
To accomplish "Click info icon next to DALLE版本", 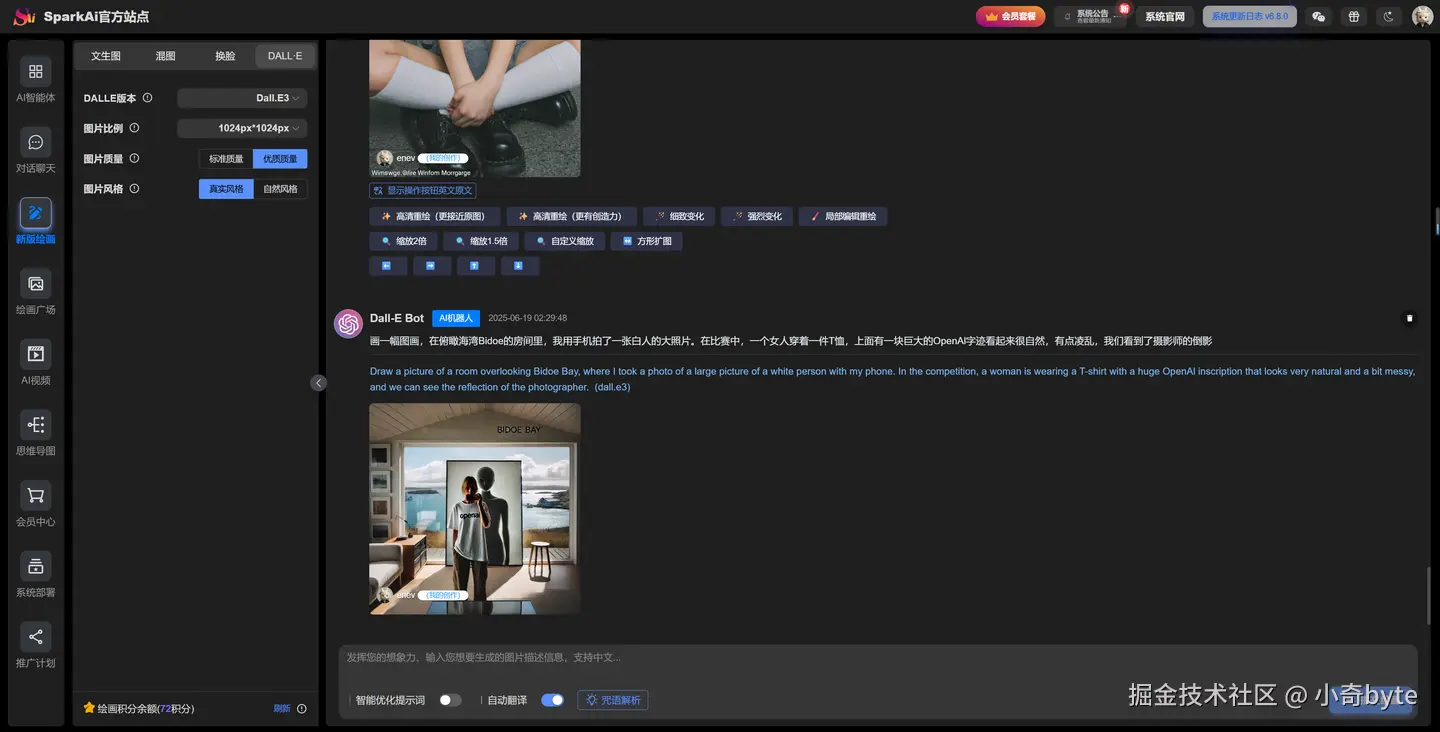I will click(x=148, y=98).
